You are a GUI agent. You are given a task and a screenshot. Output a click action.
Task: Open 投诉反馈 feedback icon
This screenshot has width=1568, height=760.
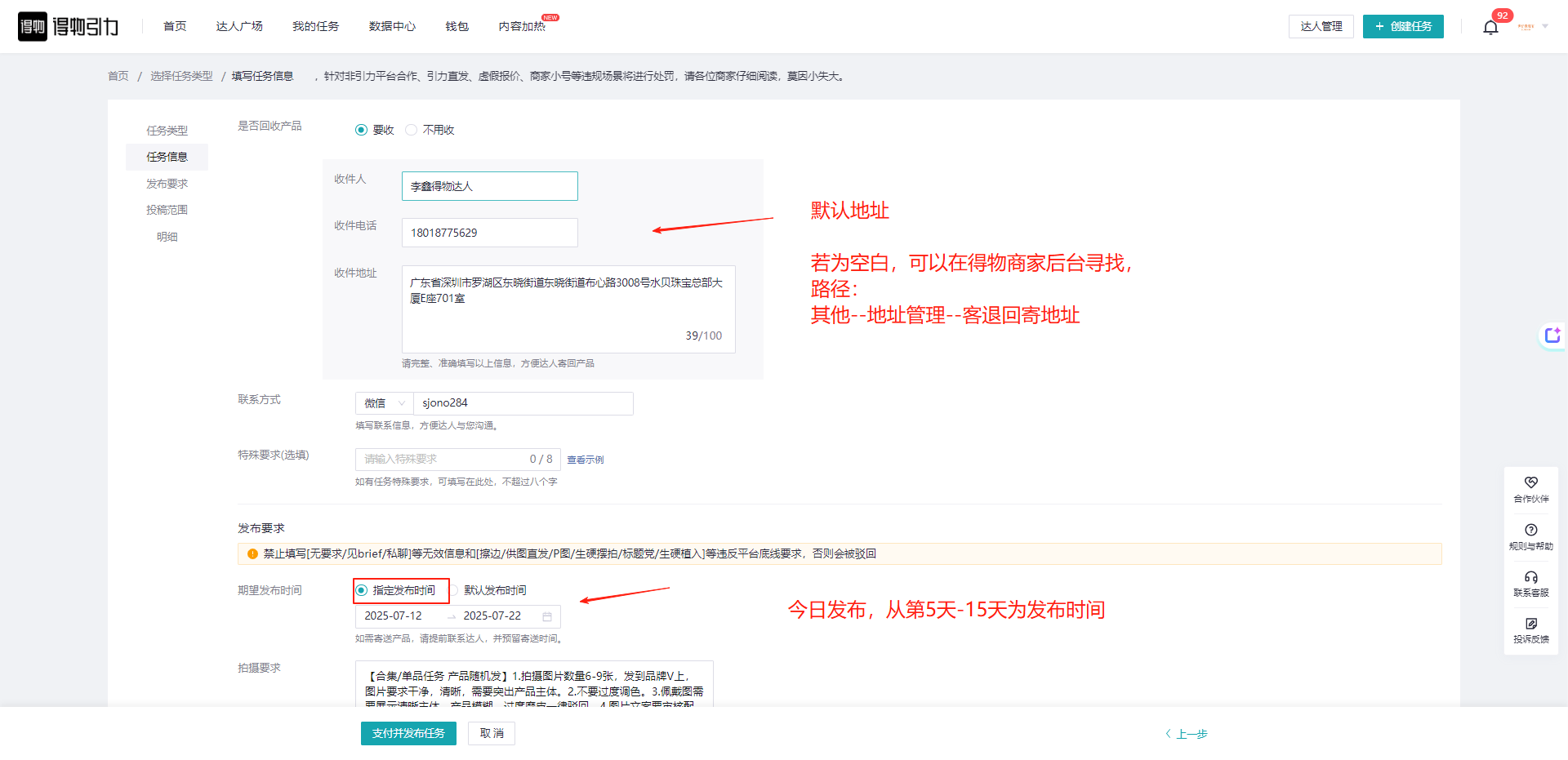pos(1530,624)
